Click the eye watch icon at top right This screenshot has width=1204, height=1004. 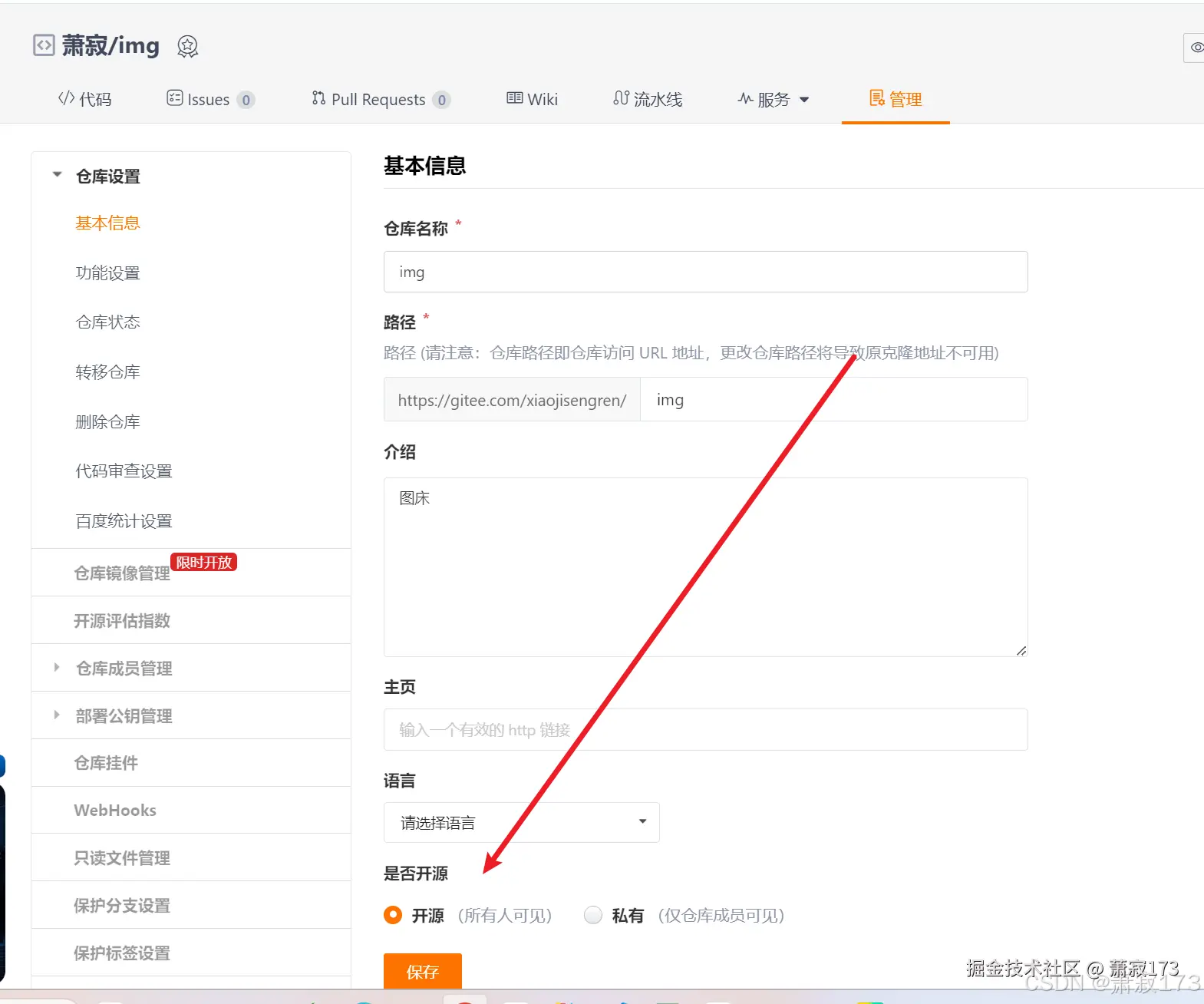[x=1196, y=48]
